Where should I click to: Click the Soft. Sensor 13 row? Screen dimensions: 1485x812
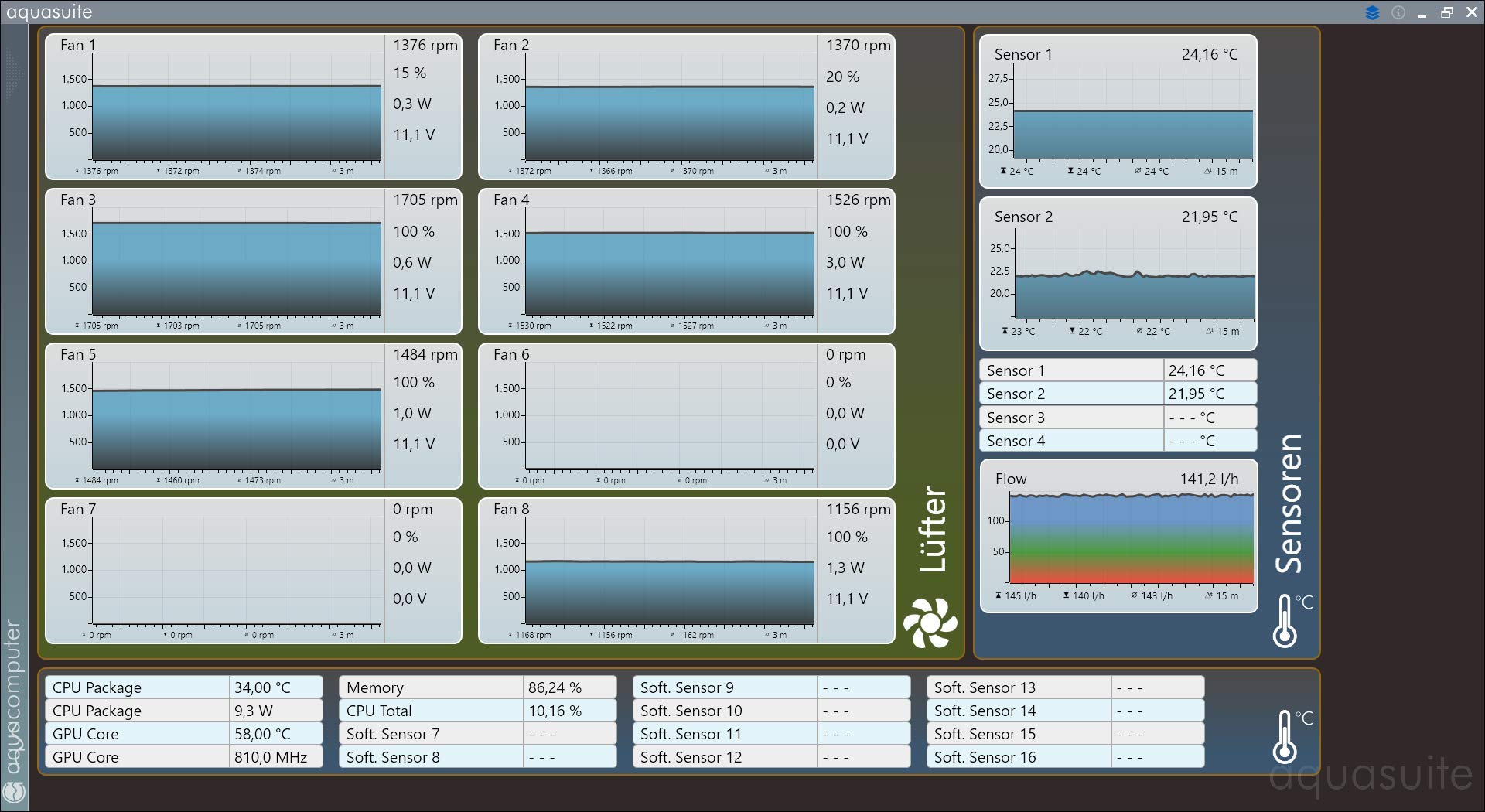(x=1065, y=687)
